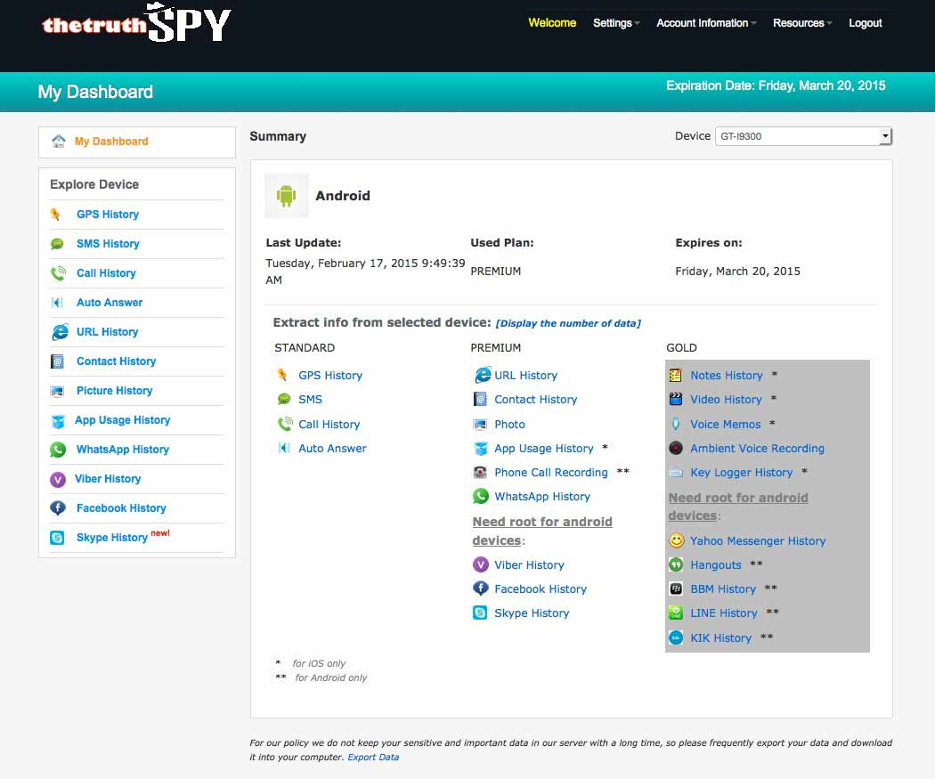Viewport: 936px width, 780px height.
Task: Select URL History in sidebar list
Action: click(107, 332)
